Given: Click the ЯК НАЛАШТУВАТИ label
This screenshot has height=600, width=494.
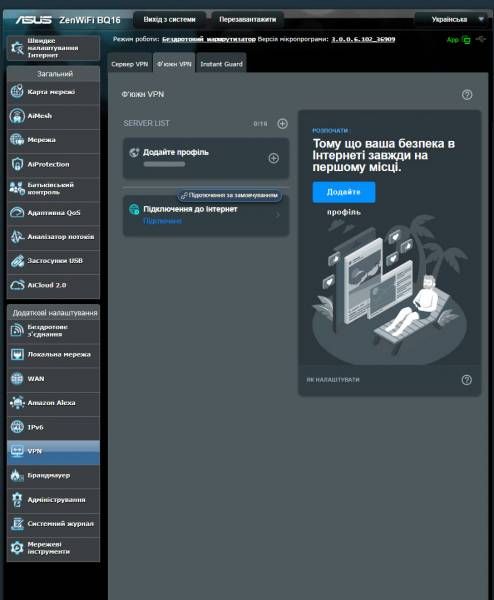Looking at the screenshot, I should 333,380.
